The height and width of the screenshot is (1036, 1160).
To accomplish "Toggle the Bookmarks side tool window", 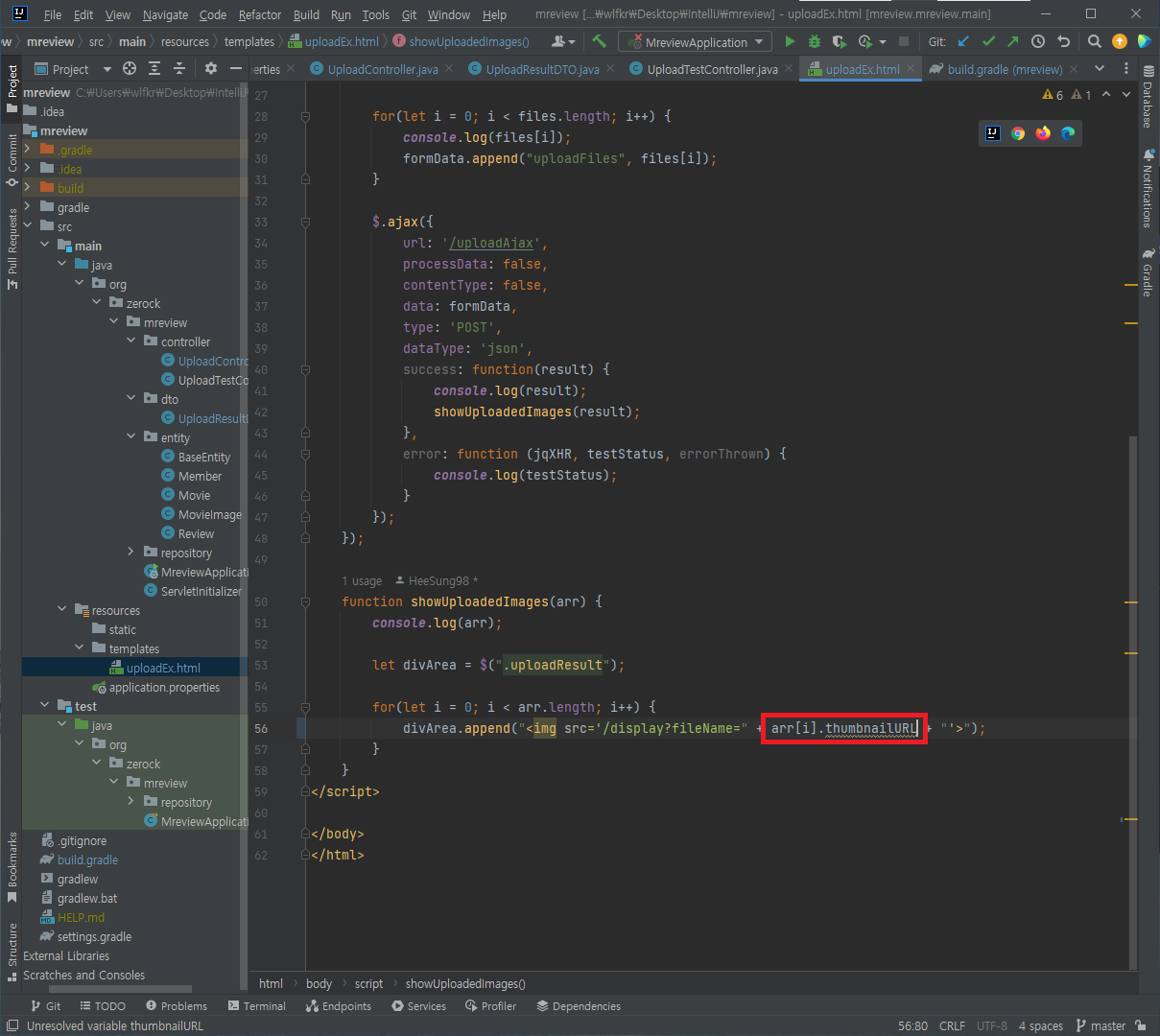I will 12,867.
